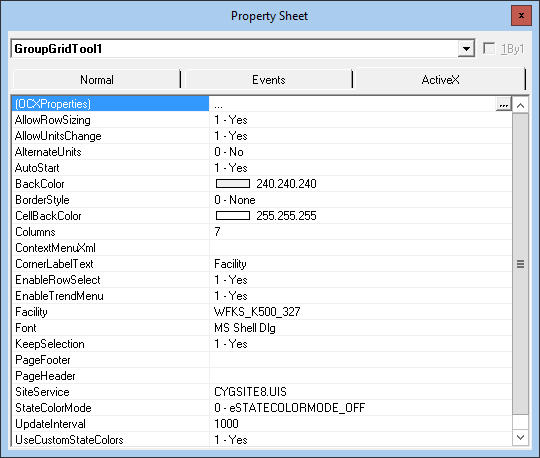Select the AllowRowSizing property name
The height and width of the screenshot is (458, 540).
click(53, 120)
